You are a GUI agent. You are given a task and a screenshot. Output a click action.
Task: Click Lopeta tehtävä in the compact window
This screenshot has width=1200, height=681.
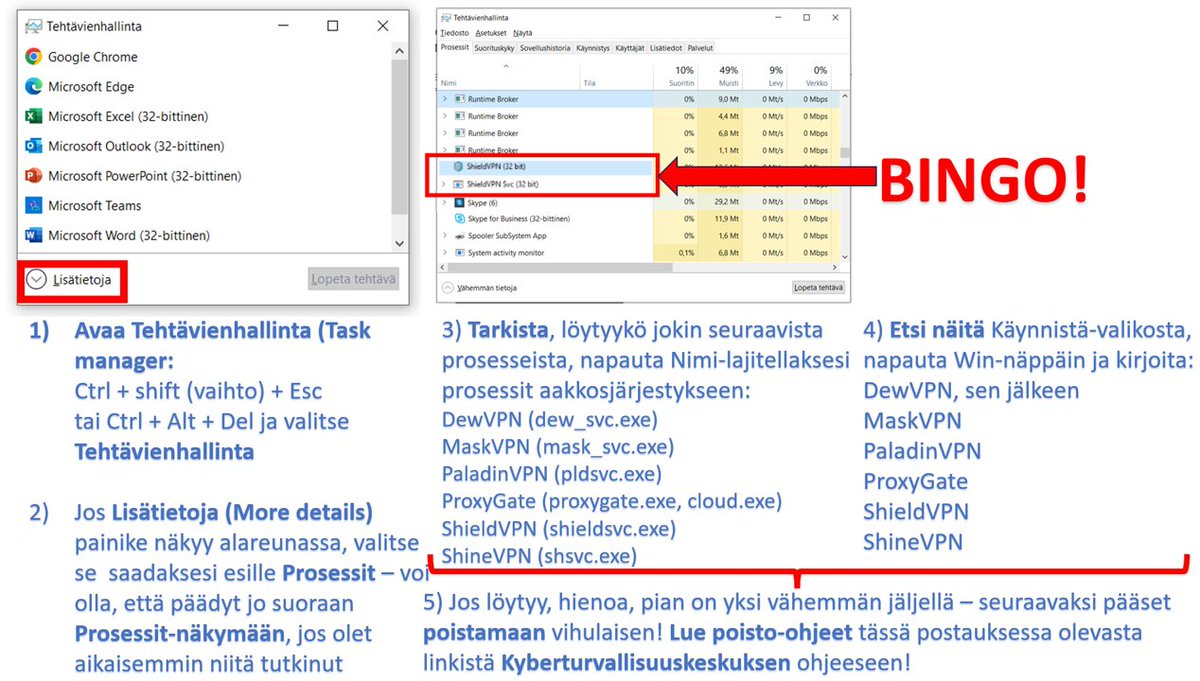pyautogui.click(x=354, y=280)
